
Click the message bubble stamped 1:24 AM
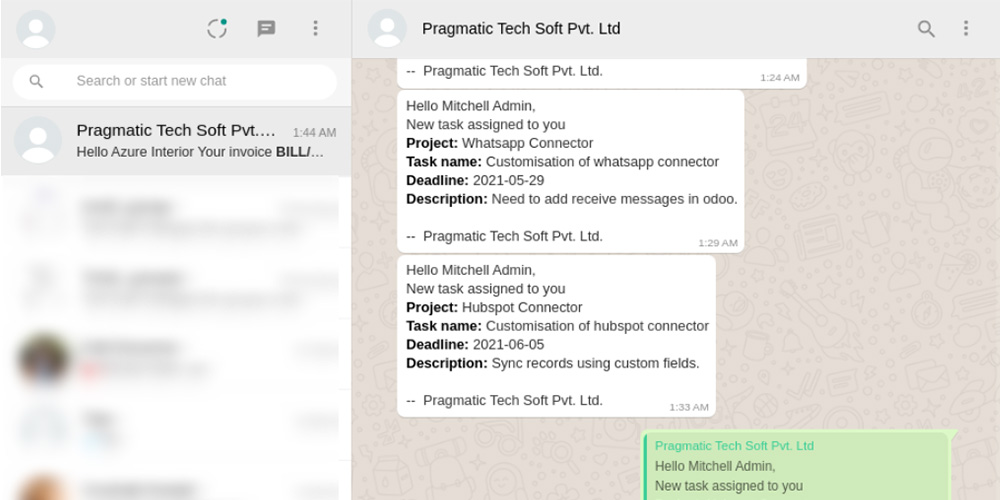602,73
